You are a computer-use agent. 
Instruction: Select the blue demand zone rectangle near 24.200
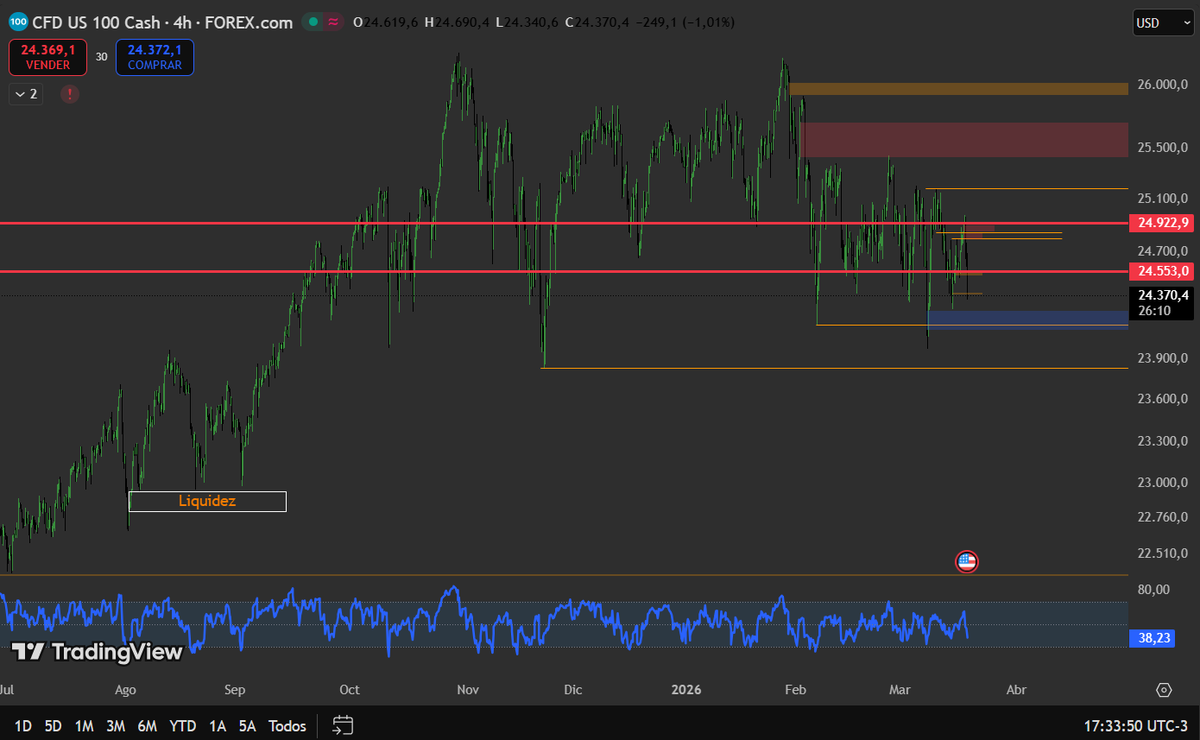click(x=1028, y=319)
